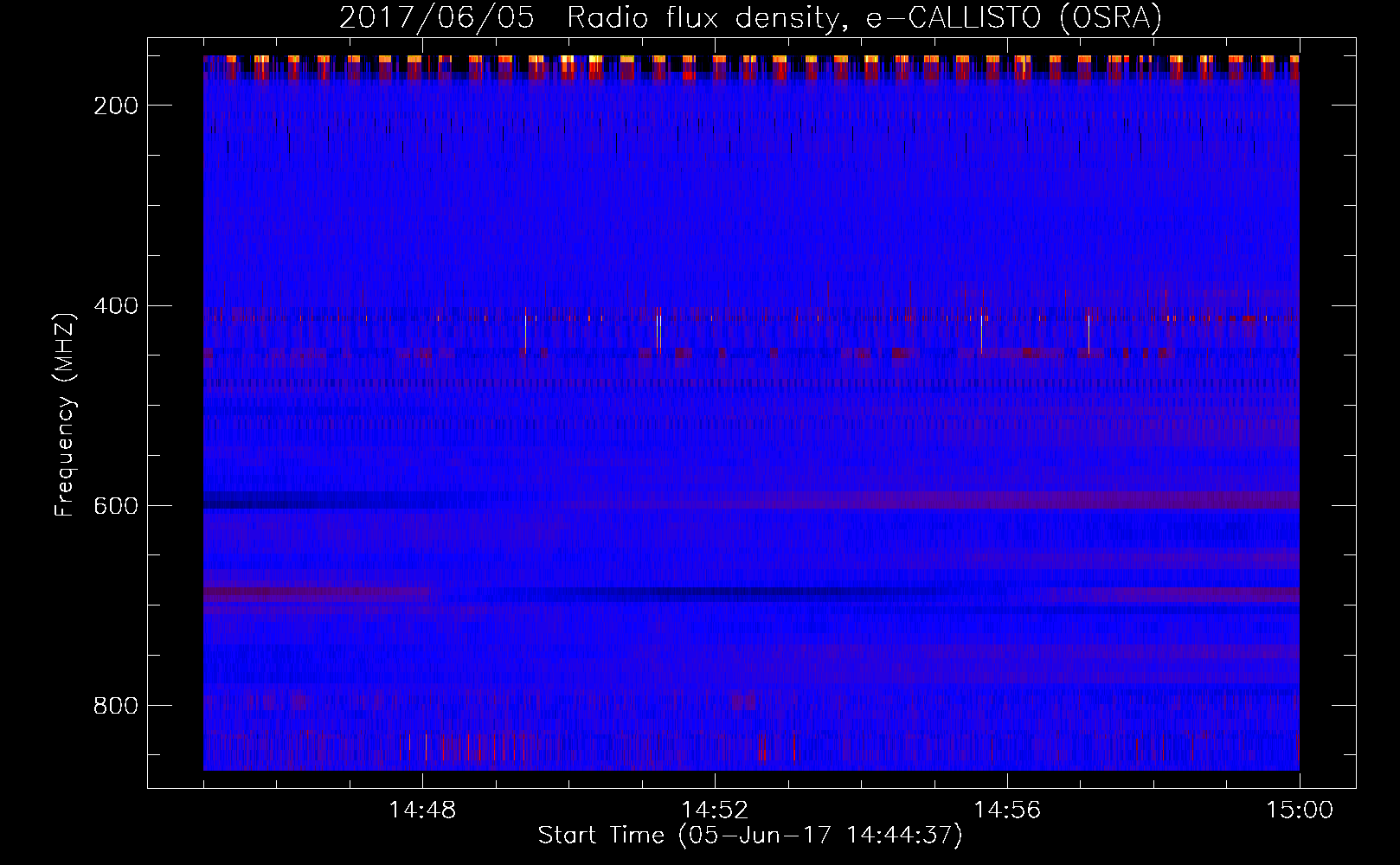Select the 200 frequency tick label
Viewport: 1400px width, 865px height.
point(115,106)
